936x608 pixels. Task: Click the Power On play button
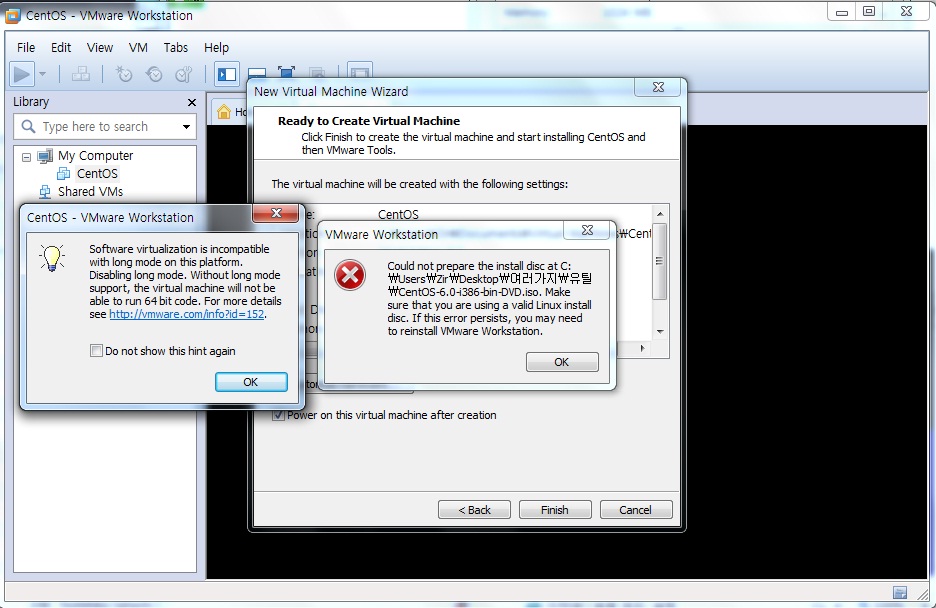(x=21, y=74)
